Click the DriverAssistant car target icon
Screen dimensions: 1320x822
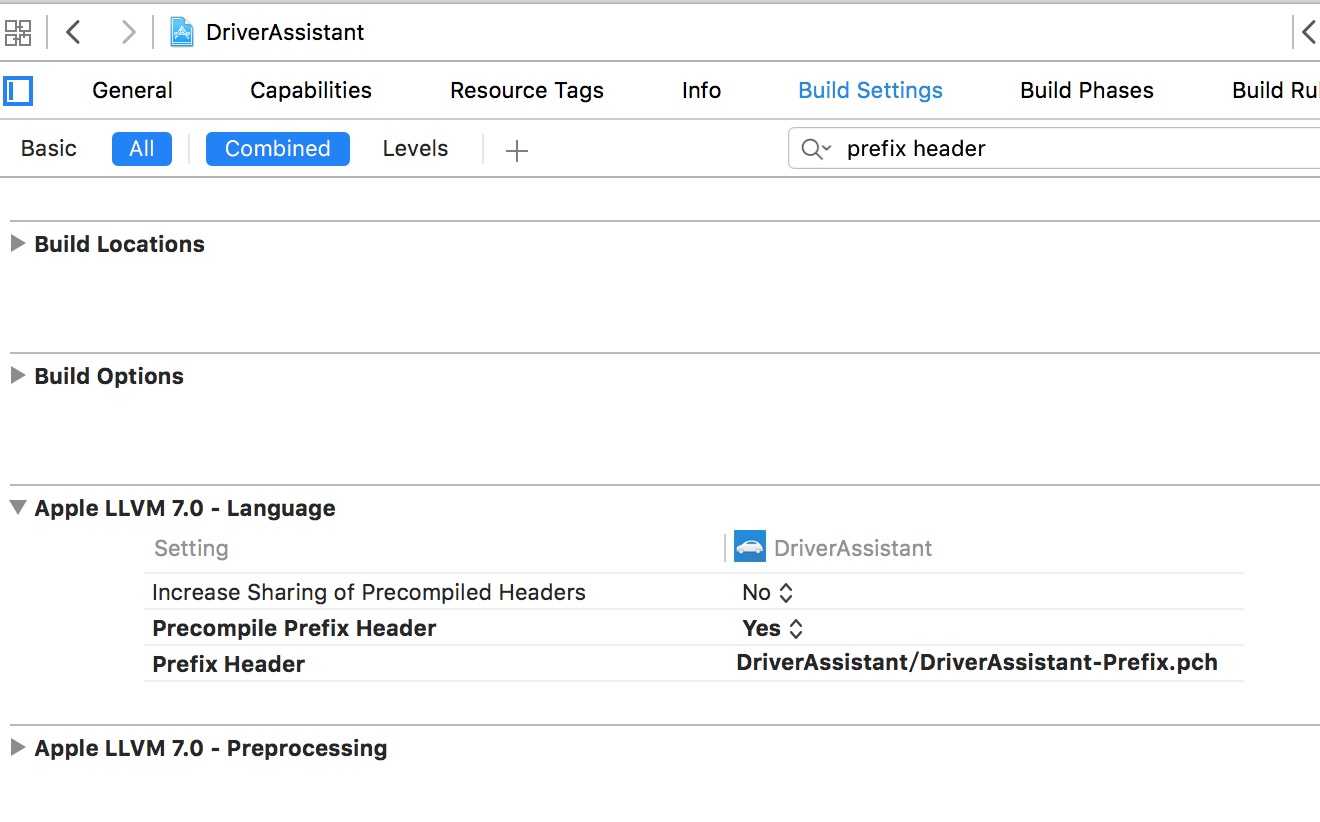point(749,547)
